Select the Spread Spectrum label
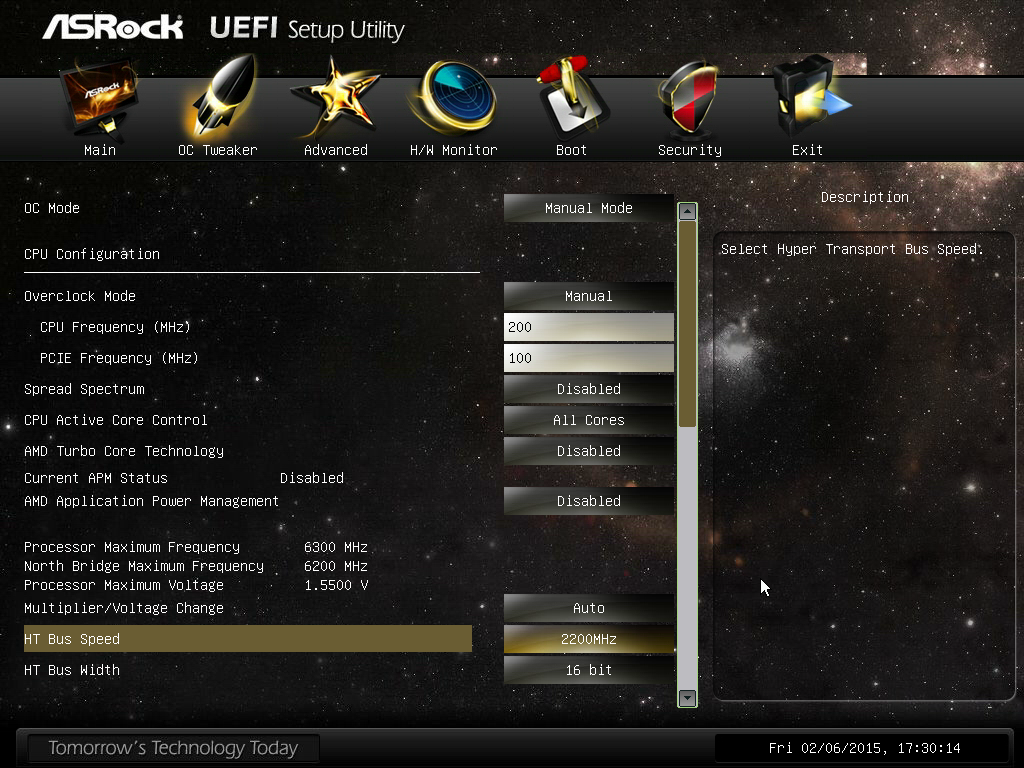 tap(84, 389)
